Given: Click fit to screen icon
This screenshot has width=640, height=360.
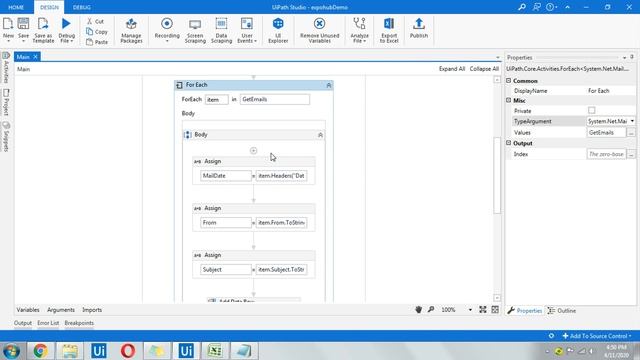Looking at the screenshot, I should pyautogui.click(x=482, y=310).
